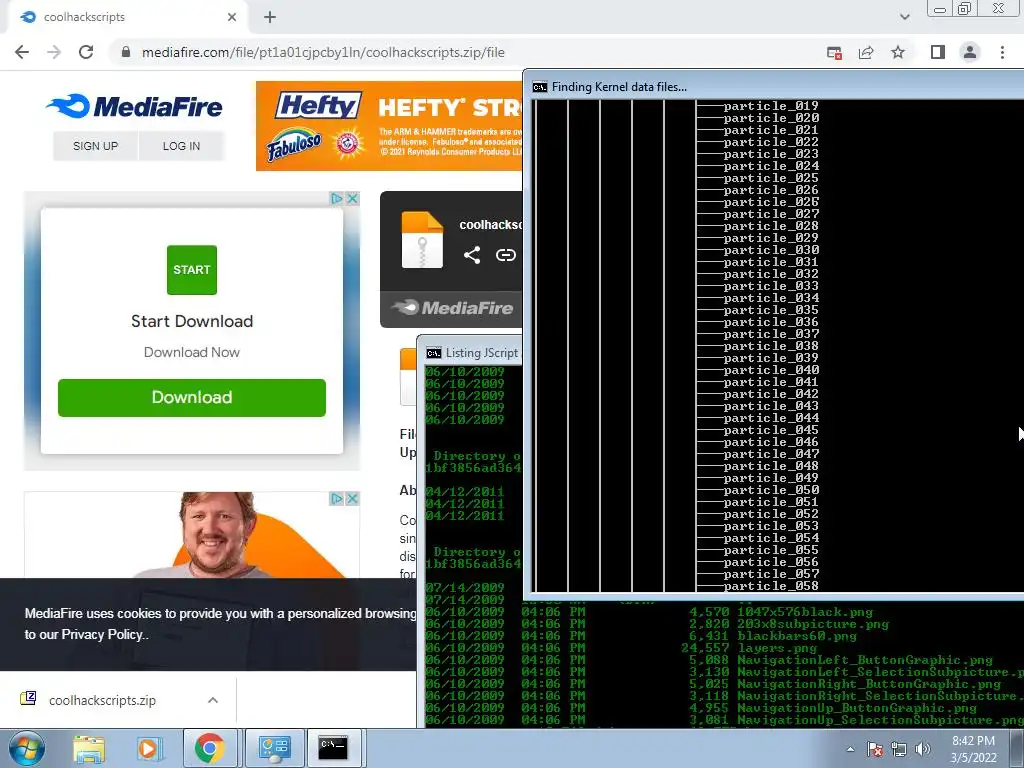
Task: Restore down the Chrome window
Action: pyautogui.click(x=965, y=8)
